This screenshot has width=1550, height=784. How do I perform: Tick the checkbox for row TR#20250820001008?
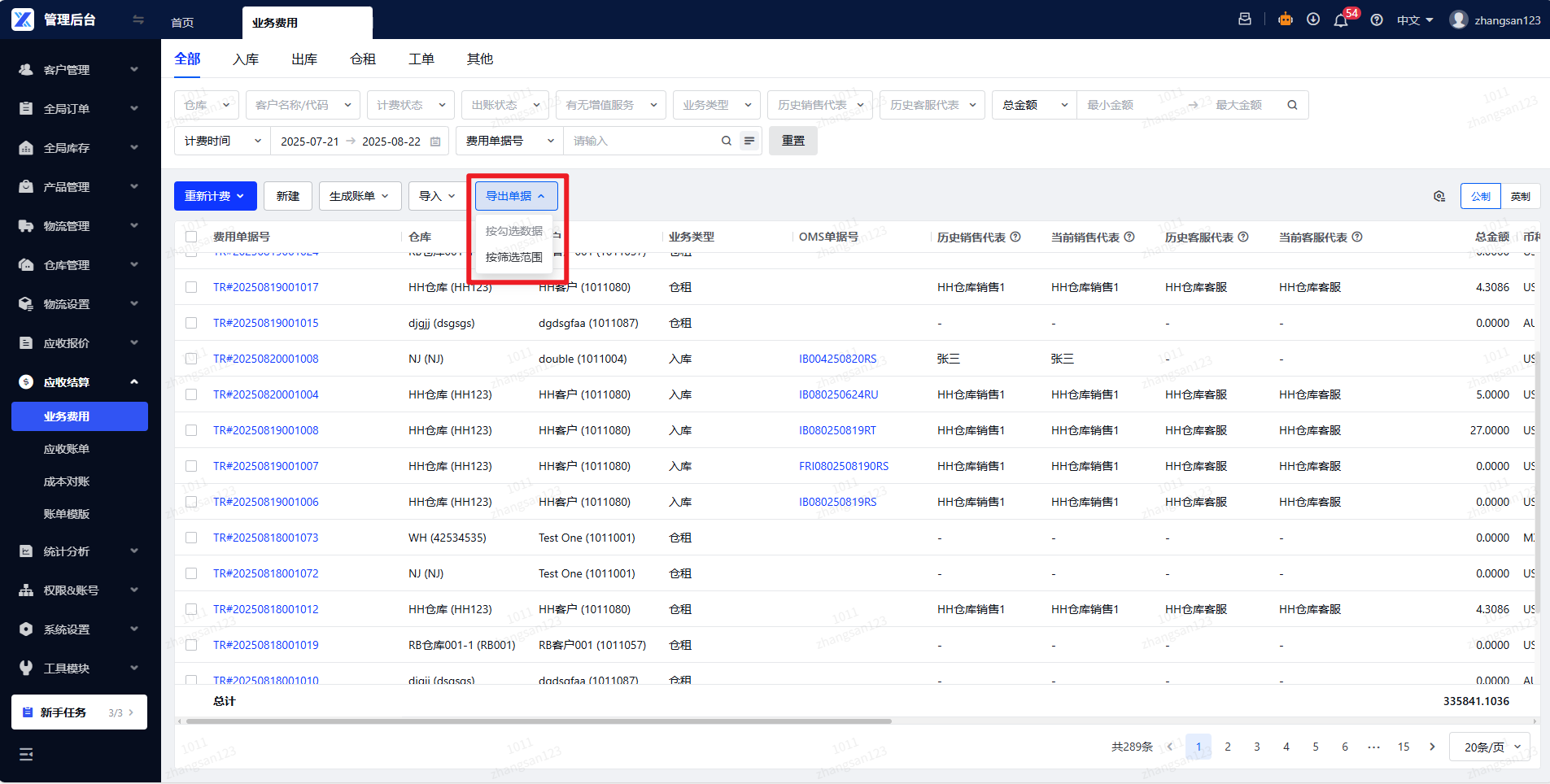click(x=191, y=359)
